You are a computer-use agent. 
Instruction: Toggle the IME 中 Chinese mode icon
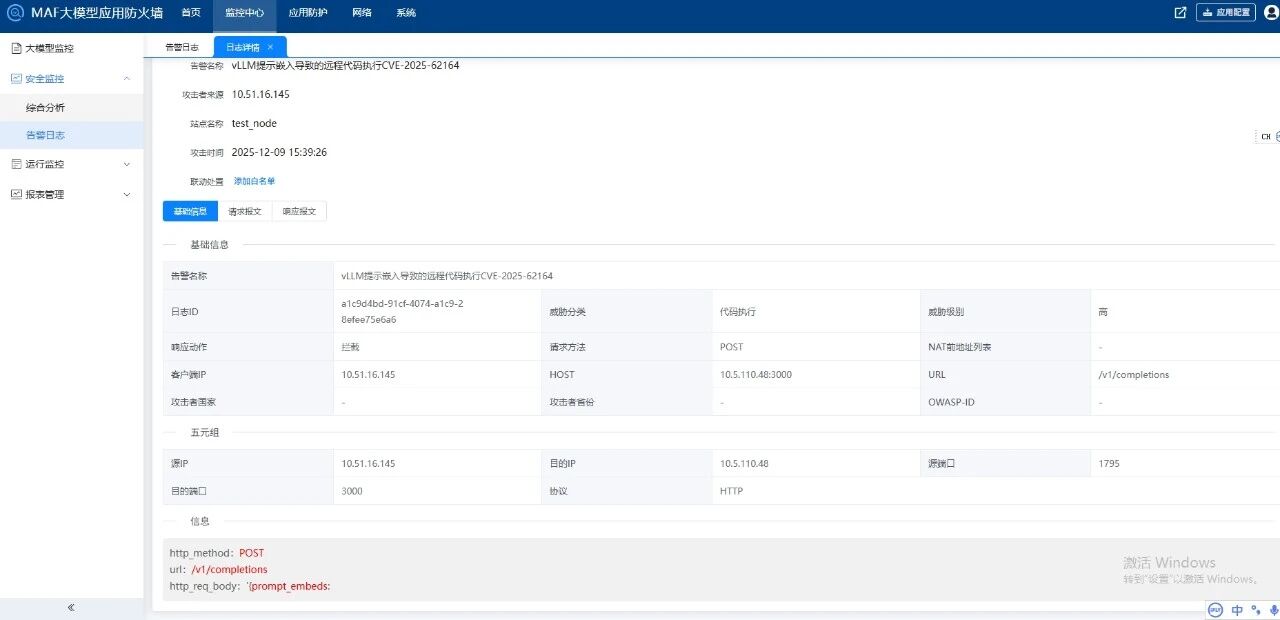tap(1237, 610)
